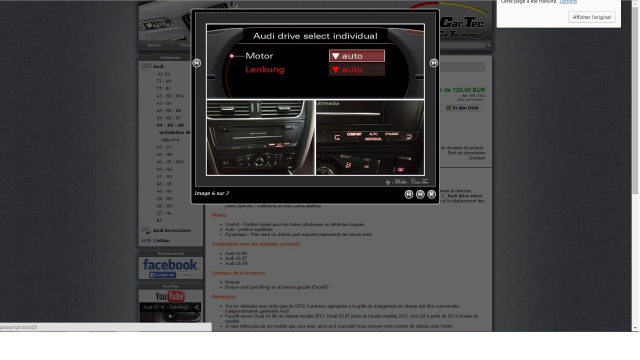Select the A6 - 4F / 4FH category

[x=170, y=162]
